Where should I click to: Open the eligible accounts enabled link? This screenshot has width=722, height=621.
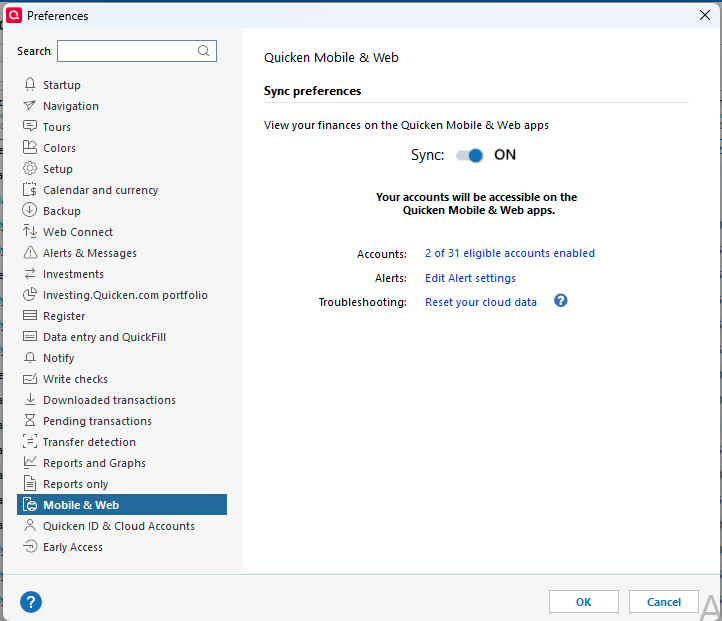[x=510, y=253]
